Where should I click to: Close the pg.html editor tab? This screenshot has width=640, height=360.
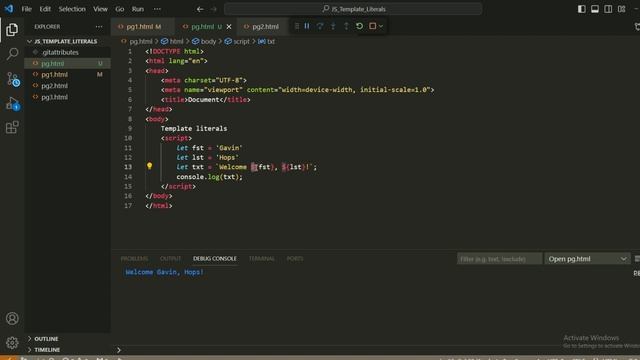tap(229, 27)
